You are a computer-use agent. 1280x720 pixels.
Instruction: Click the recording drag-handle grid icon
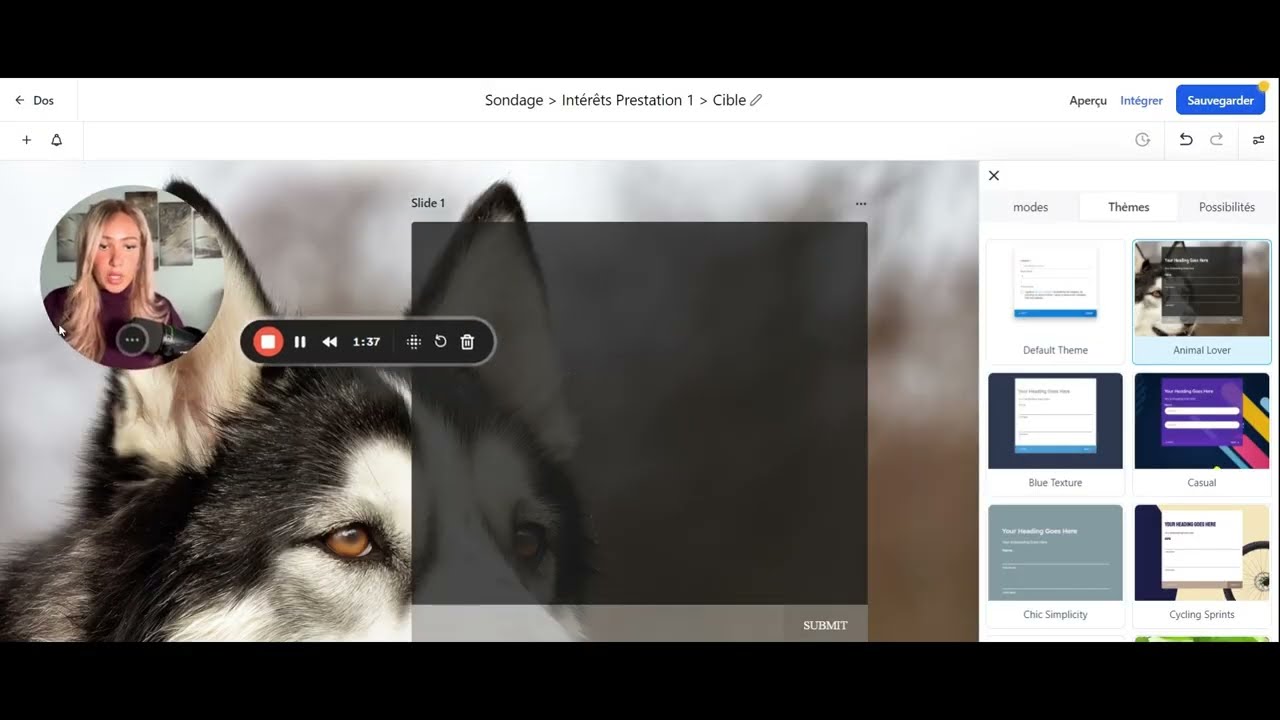(414, 342)
